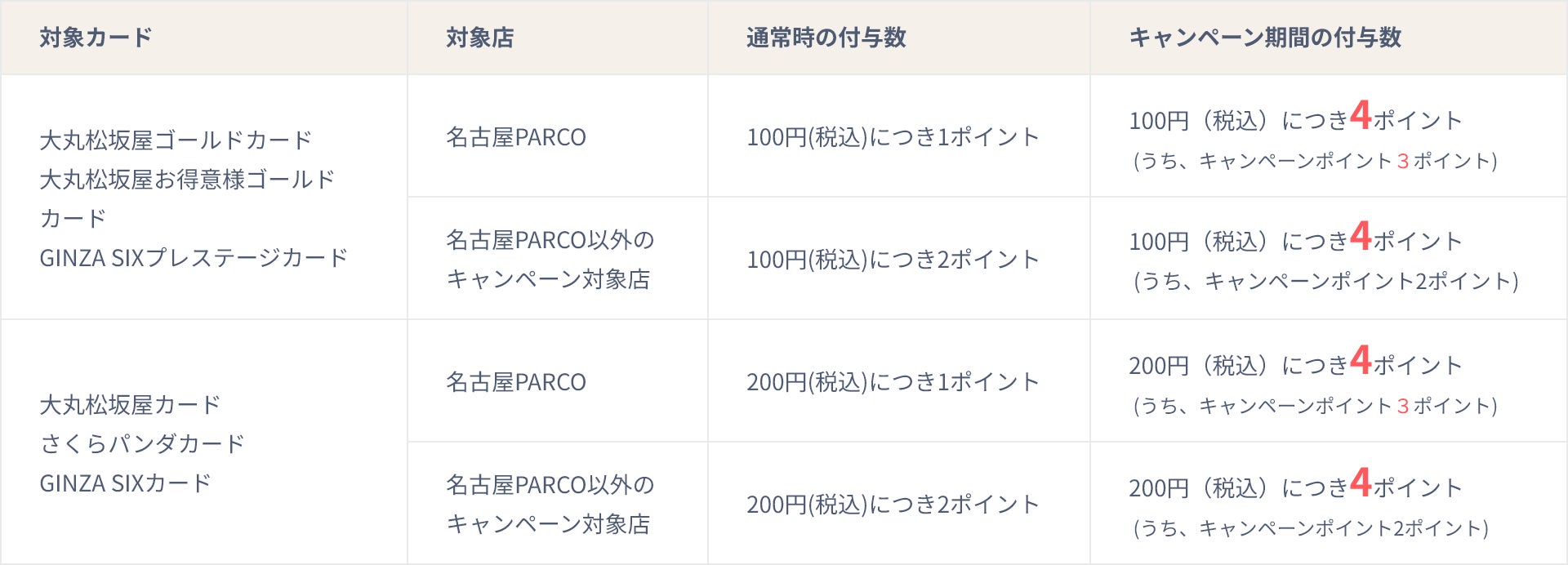This screenshot has width=1568, height=565.
Task: Click the large red 4 in the first campaign row
Action: [1360, 115]
